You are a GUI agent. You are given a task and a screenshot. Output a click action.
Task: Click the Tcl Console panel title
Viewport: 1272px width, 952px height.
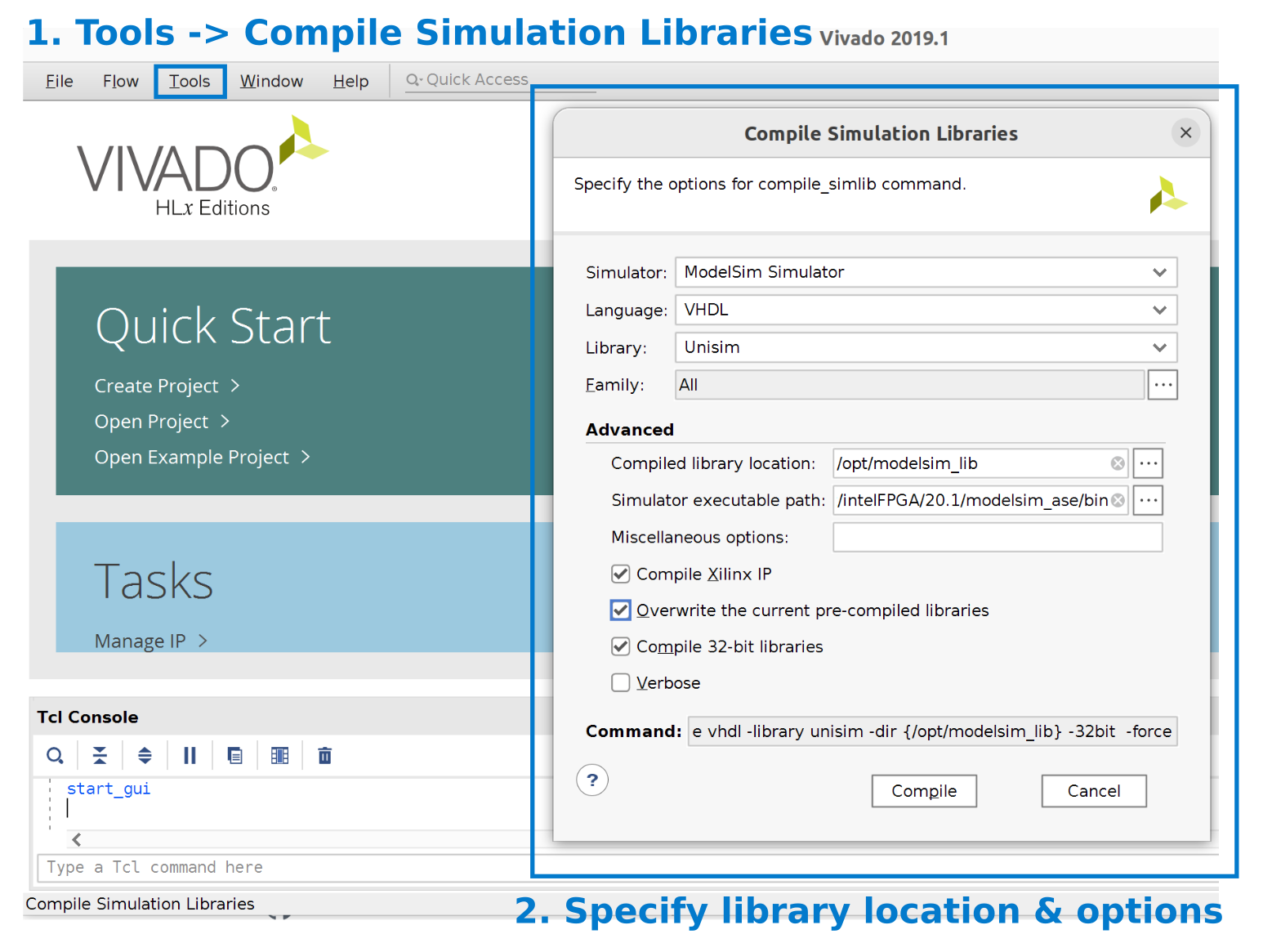pos(87,717)
